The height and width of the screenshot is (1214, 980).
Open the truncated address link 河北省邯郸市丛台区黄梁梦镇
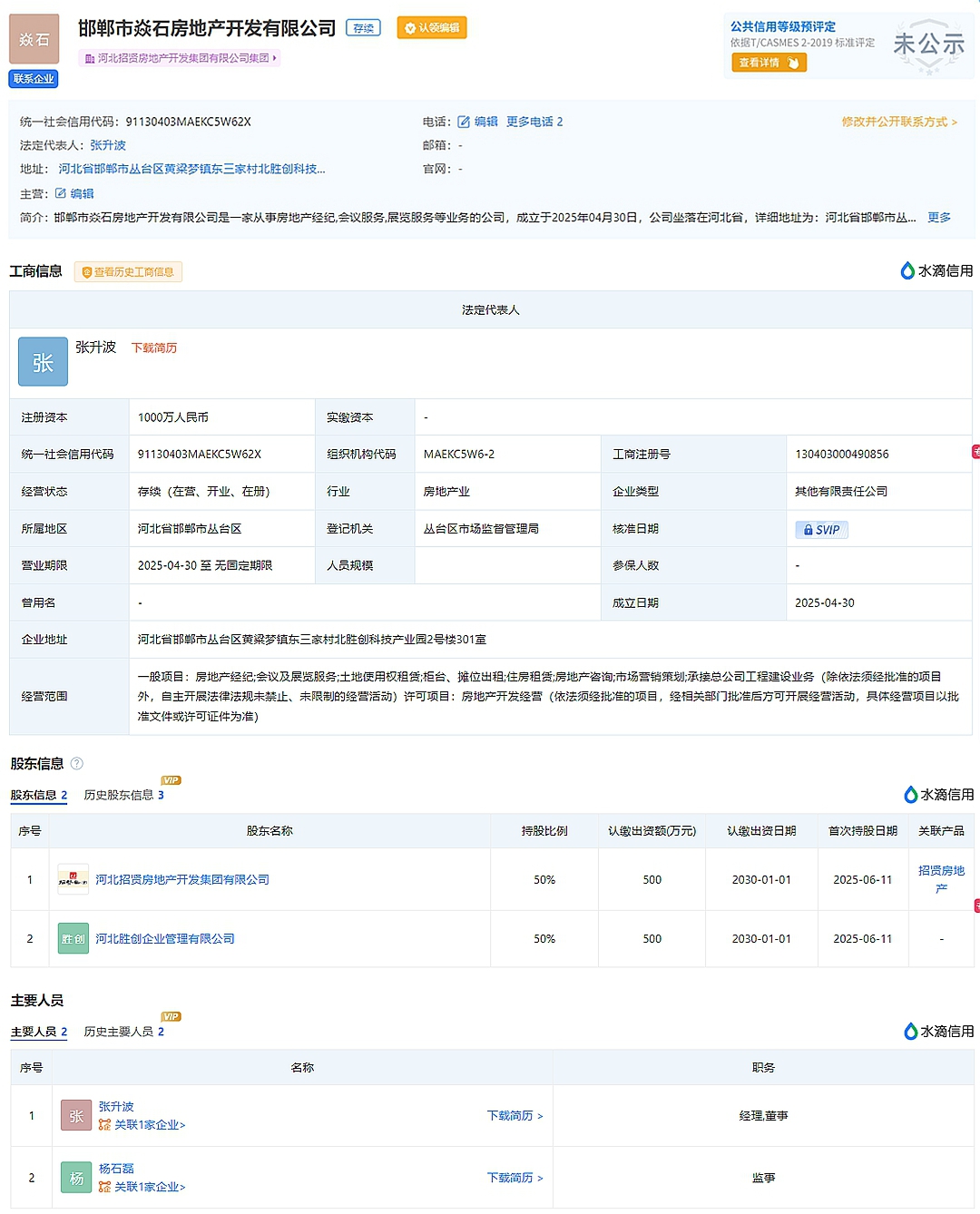(191, 169)
